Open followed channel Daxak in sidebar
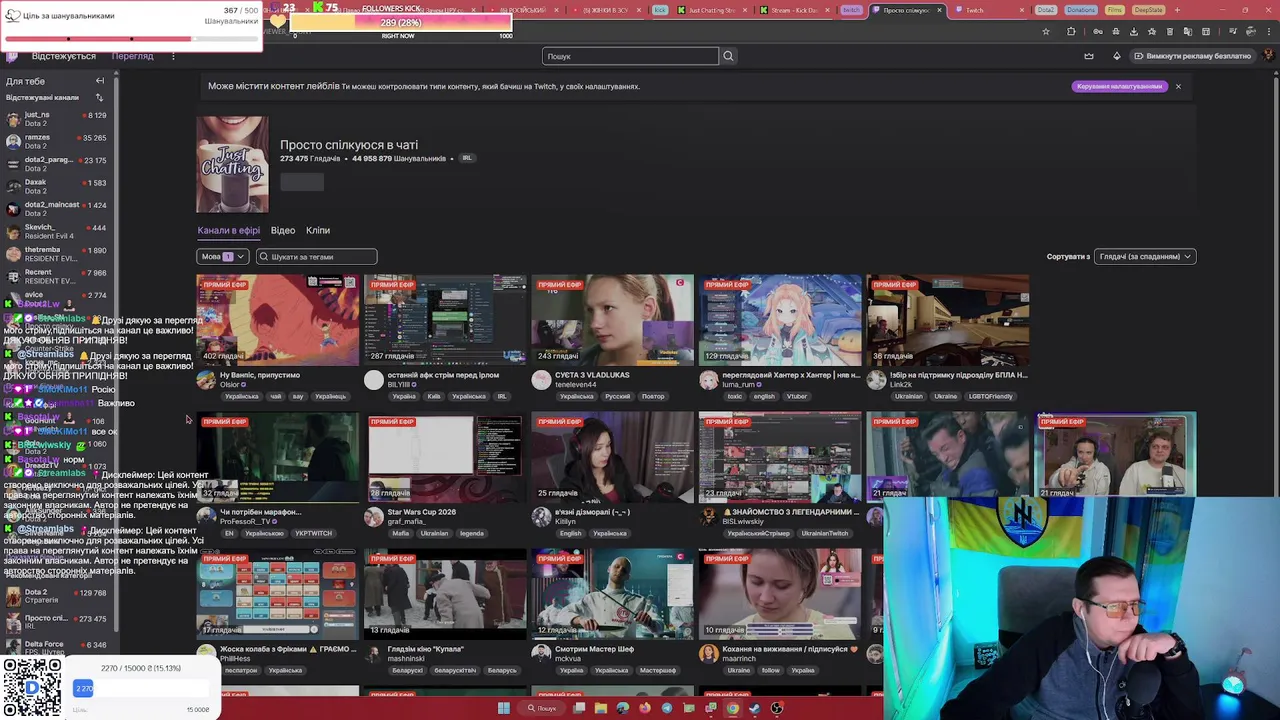Screen dimensions: 1280x720 [56, 186]
